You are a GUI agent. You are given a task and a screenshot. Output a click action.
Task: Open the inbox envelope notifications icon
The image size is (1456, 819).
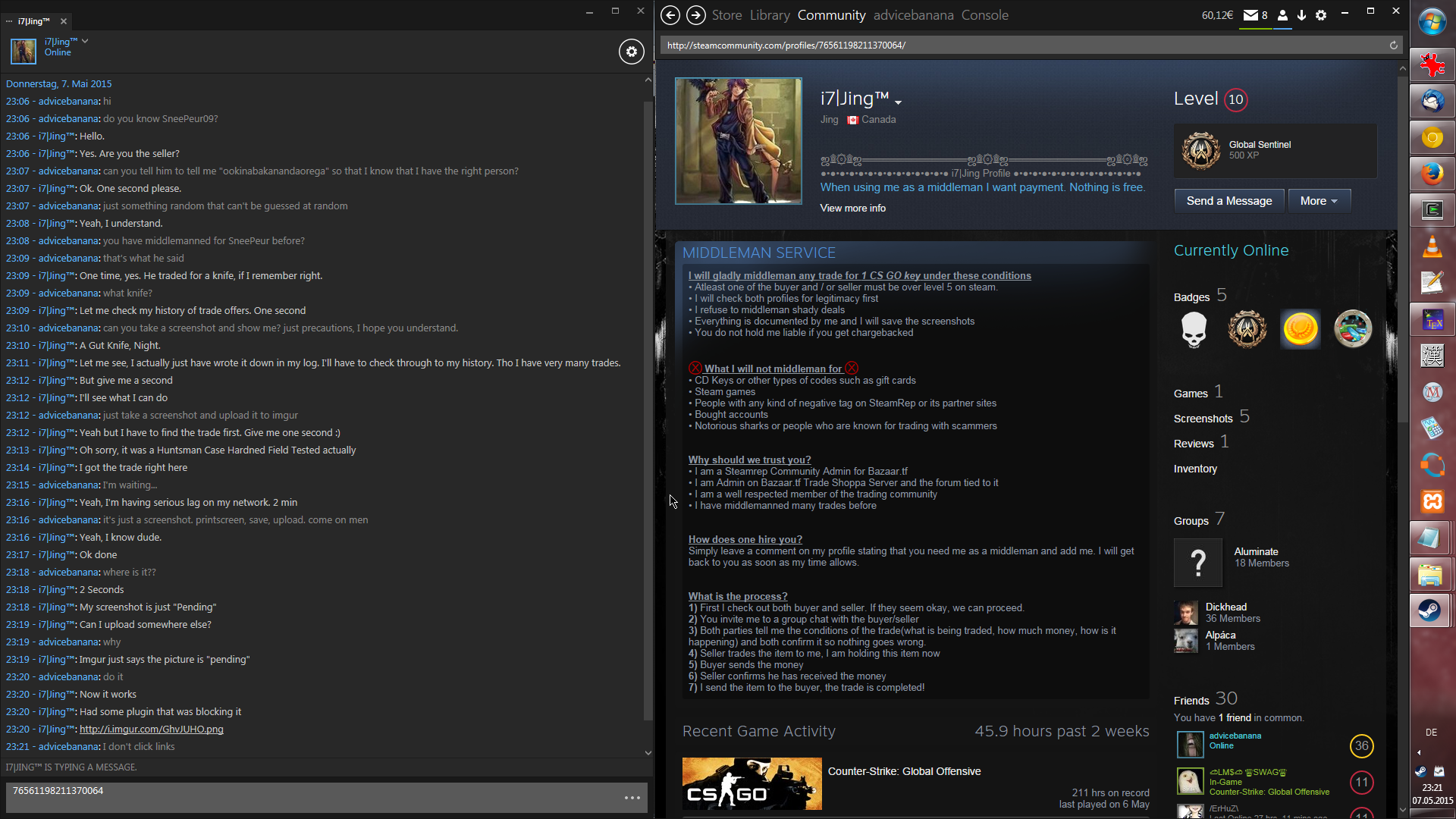pyautogui.click(x=1251, y=15)
